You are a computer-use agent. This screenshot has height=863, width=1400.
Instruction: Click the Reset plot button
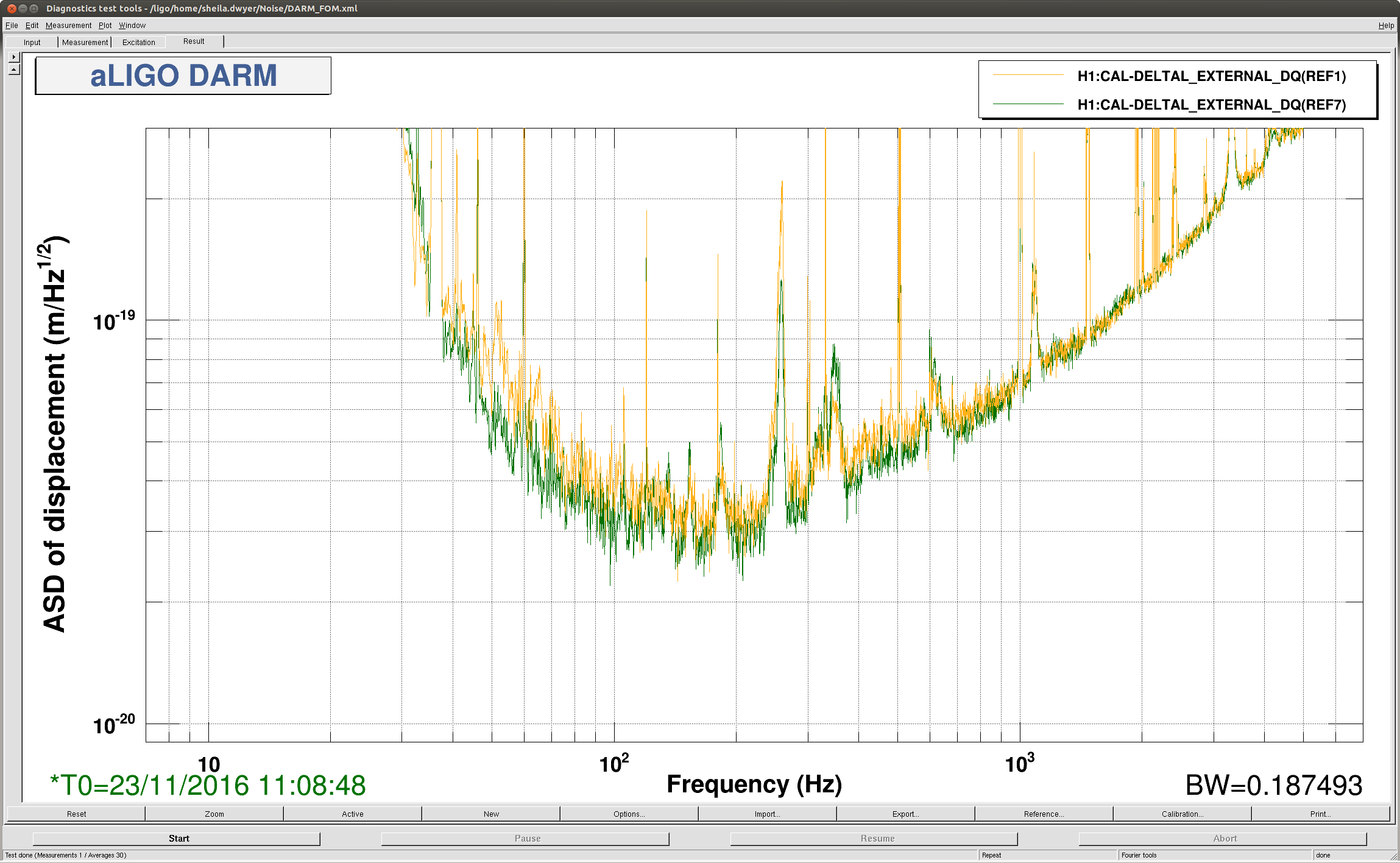[x=76, y=814]
